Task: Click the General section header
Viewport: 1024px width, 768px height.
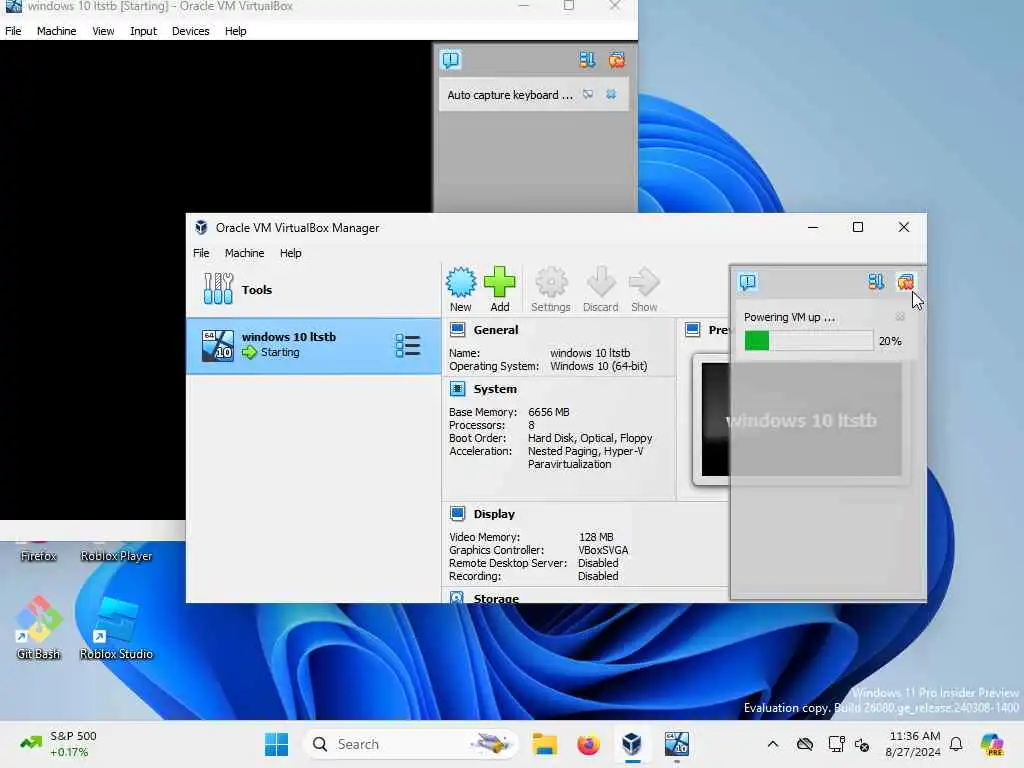Action: point(496,330)
